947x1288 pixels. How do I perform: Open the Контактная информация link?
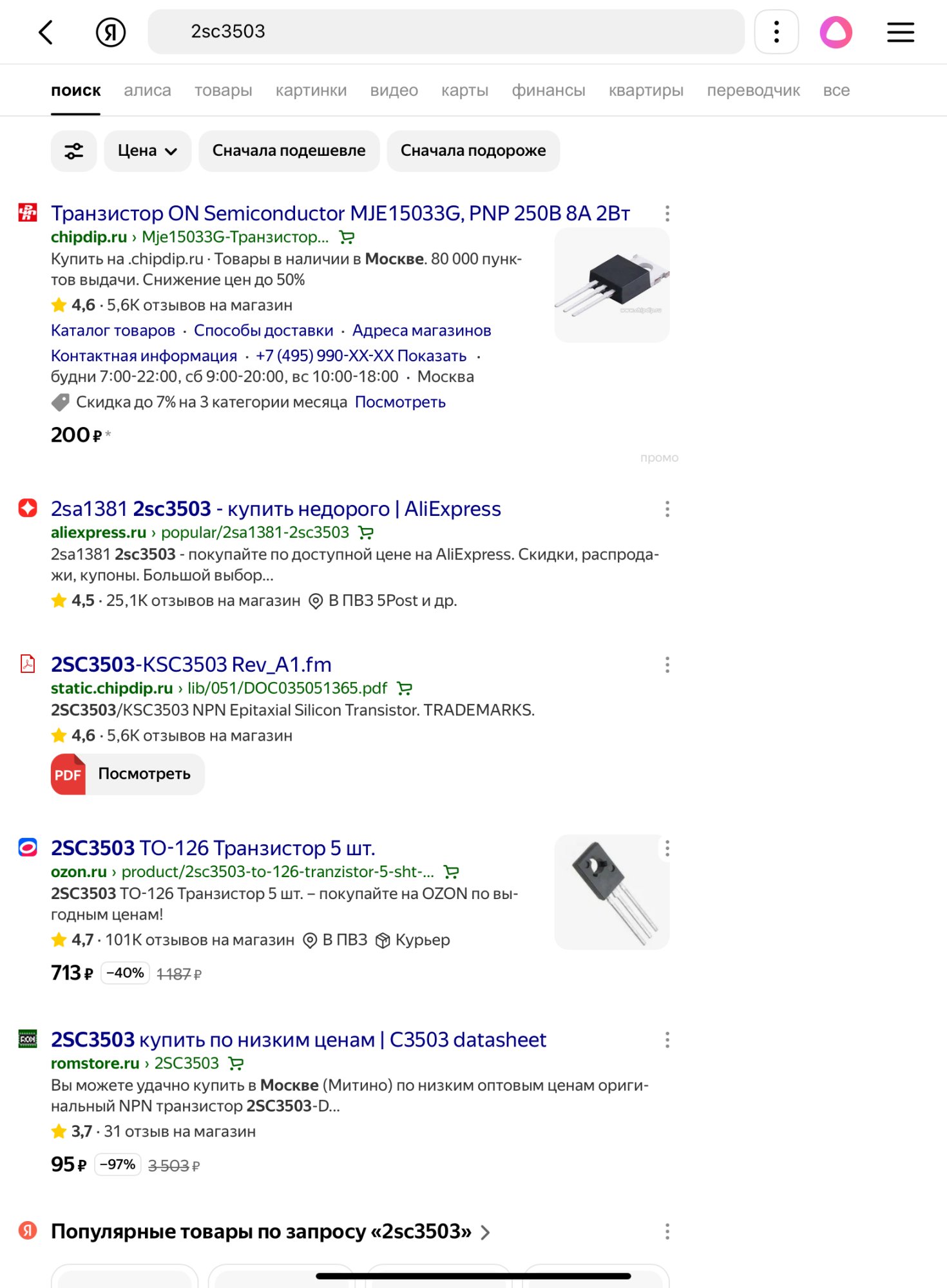pos(144,355)
